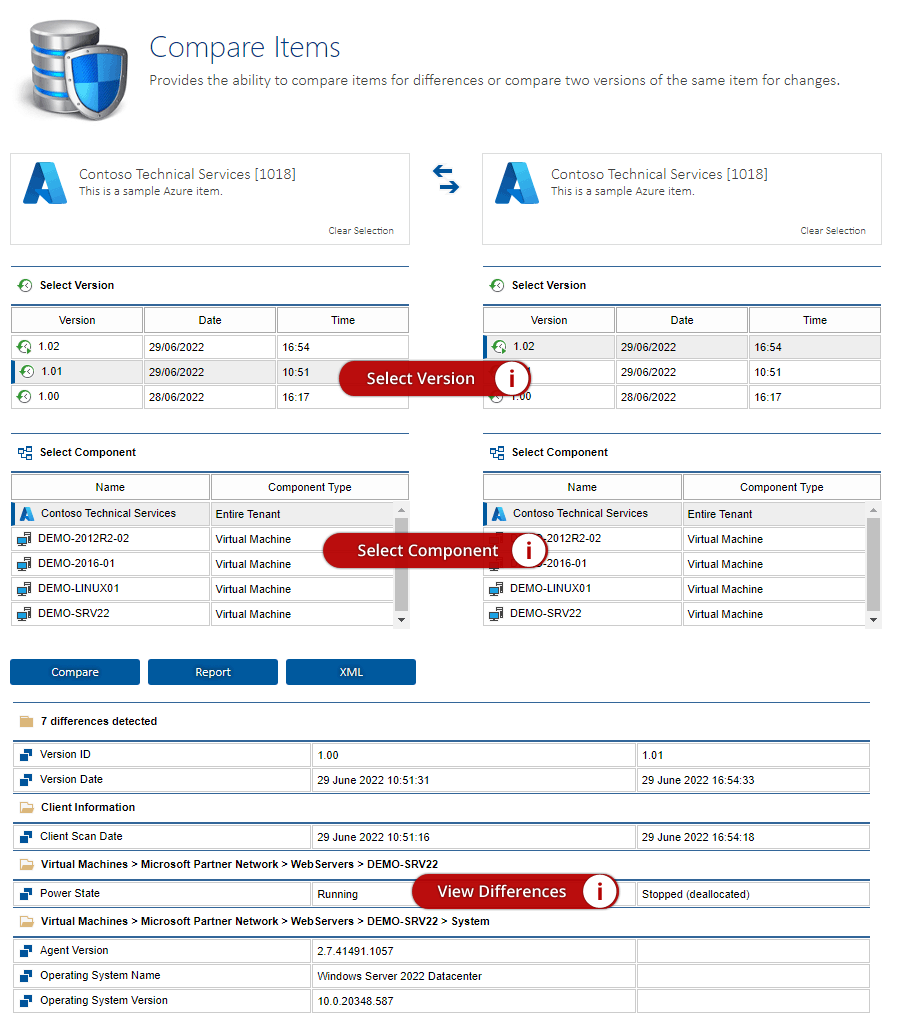This screenshot has width=899, height=1029.
Task: Click DEMO-SRV22 VM icon in right list
Action: tap(496, 614)
